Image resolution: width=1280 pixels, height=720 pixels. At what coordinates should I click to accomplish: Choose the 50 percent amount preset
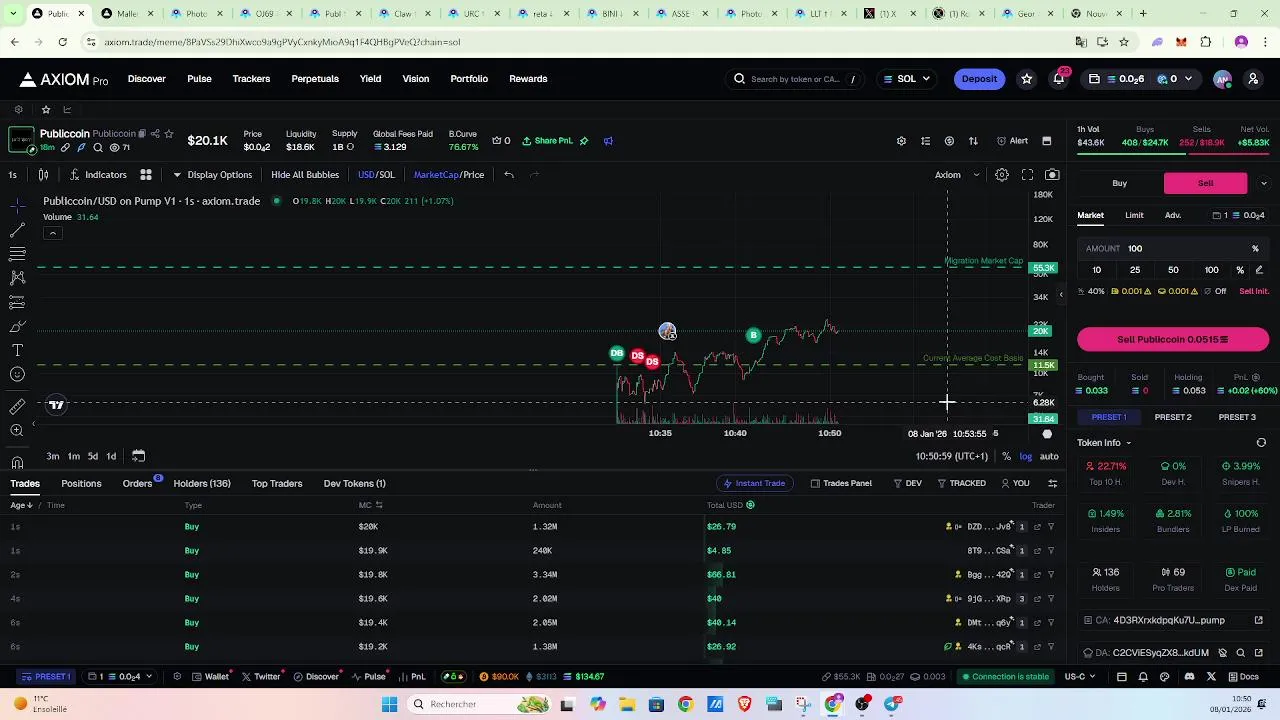pyautogui.click(x=1173, y=270)
